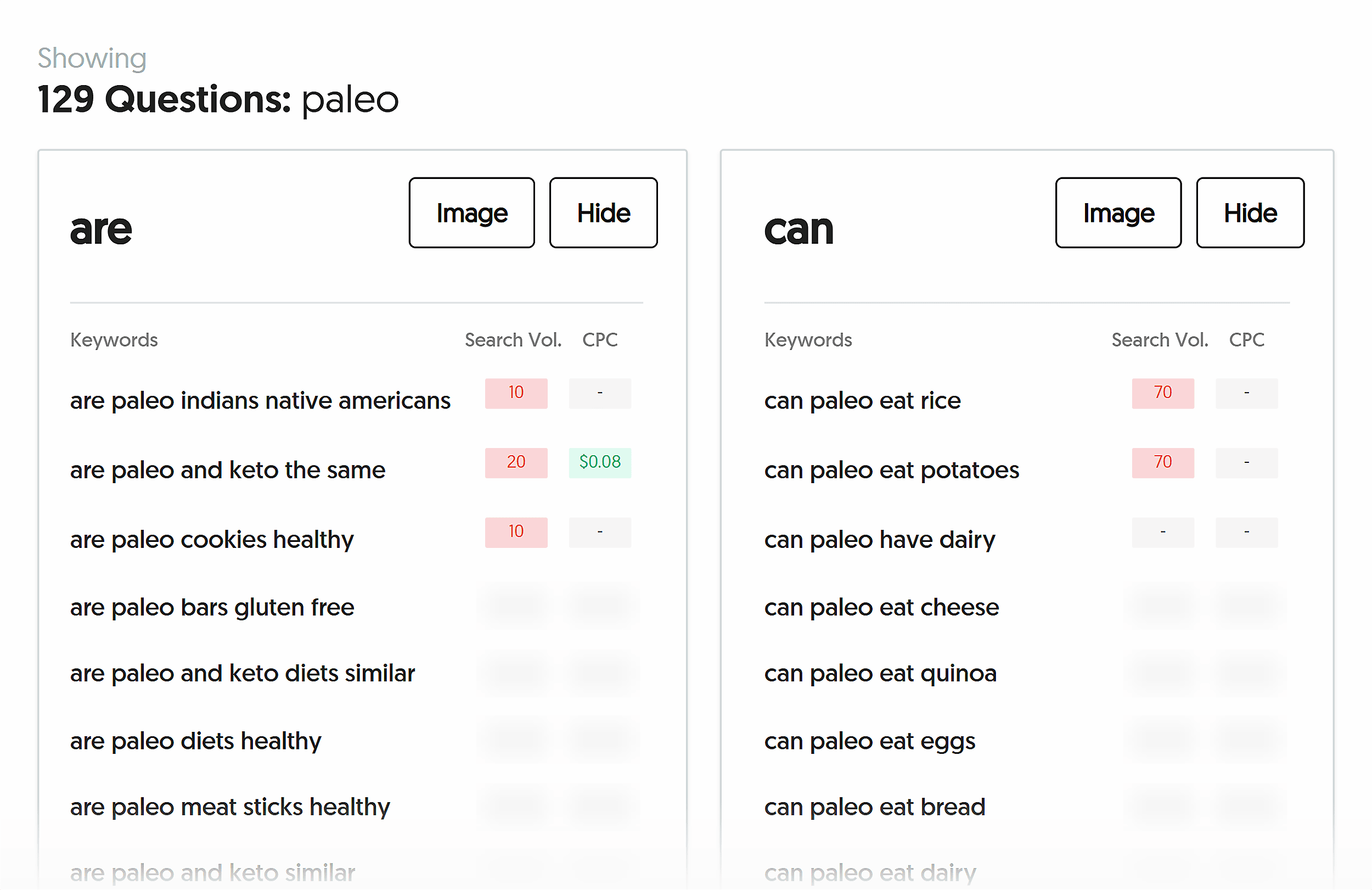
Task: Hide the 'are' question group
Action: click(x=603, y=212)
